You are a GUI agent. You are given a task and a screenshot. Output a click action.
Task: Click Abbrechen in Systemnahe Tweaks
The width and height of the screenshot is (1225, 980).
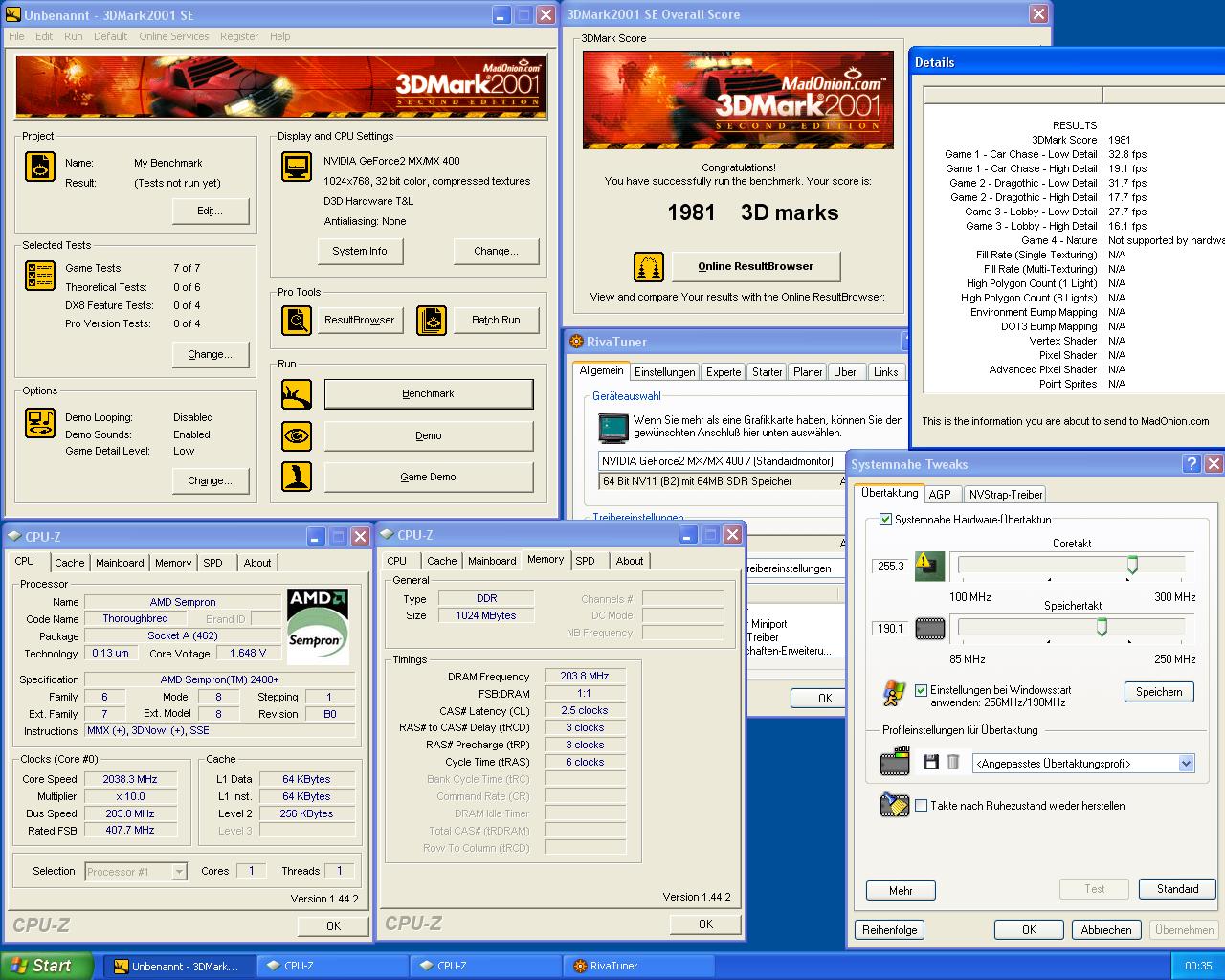pyautogui.click(x=1106, y=930)
